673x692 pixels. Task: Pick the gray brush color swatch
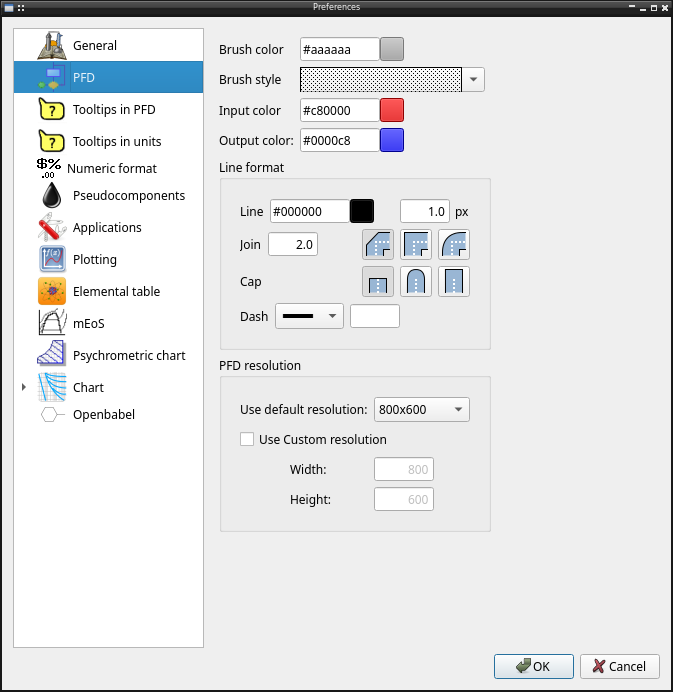pos(392,49)
